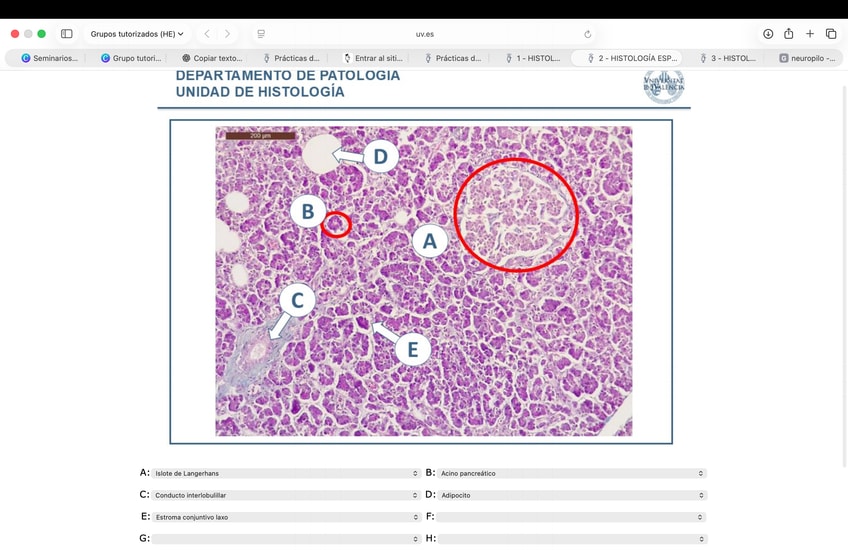This screenshot has height=551, width=848.
Task: Select the 2 - HISTOLOGÍA ESP... tab
Action: pos(627,58)
